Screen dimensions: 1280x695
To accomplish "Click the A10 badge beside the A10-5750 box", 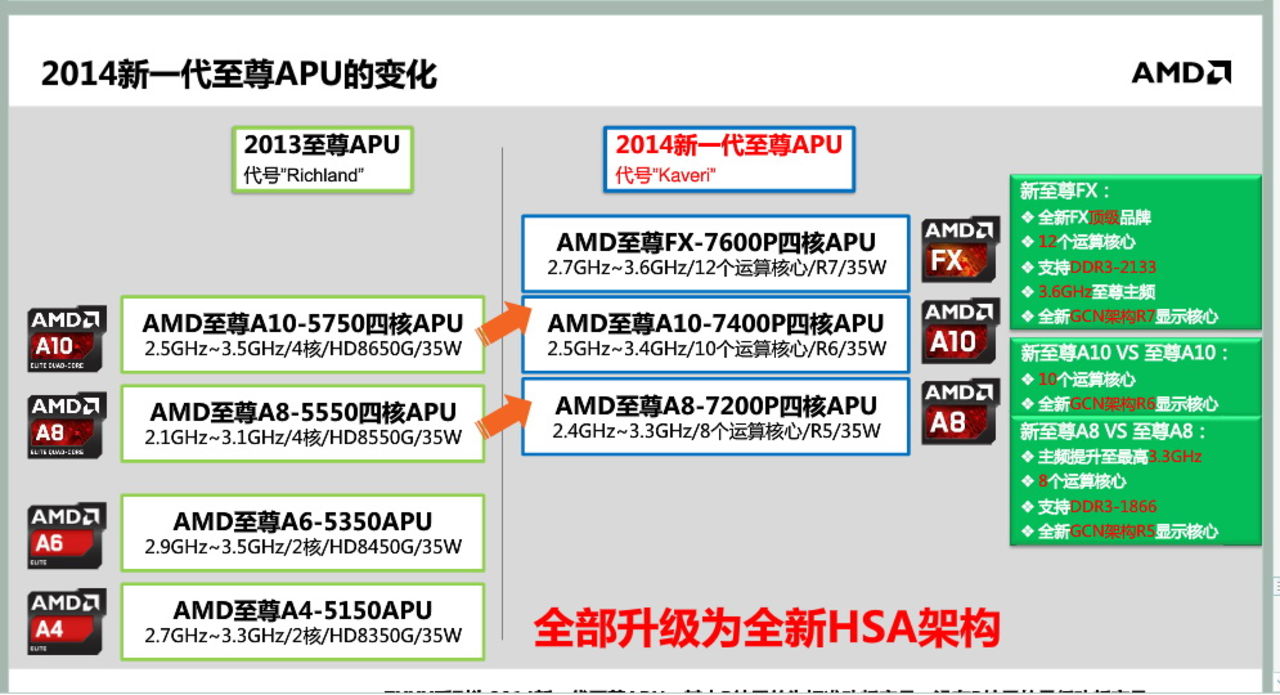I will (67, 339).
